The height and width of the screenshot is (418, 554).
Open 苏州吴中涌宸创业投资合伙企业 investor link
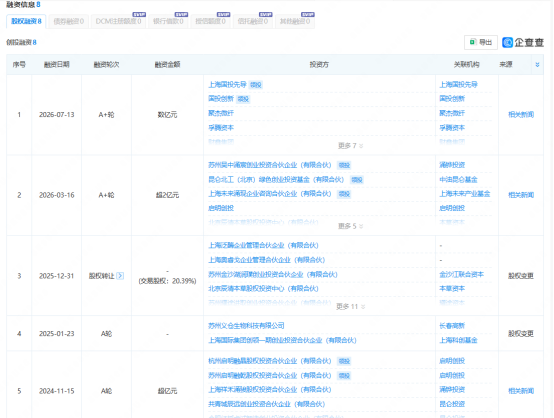[x=270, y=165]
